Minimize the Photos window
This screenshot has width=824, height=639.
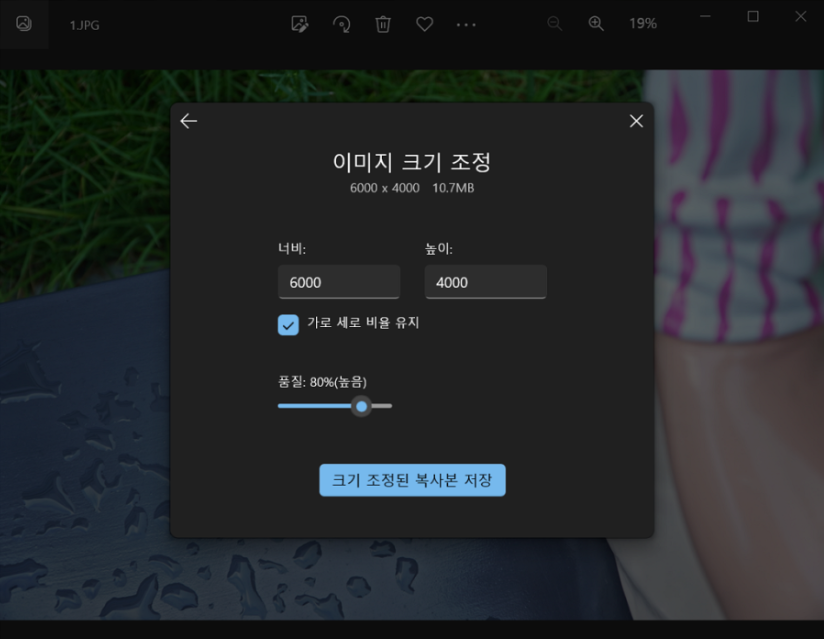pos(705,17)
